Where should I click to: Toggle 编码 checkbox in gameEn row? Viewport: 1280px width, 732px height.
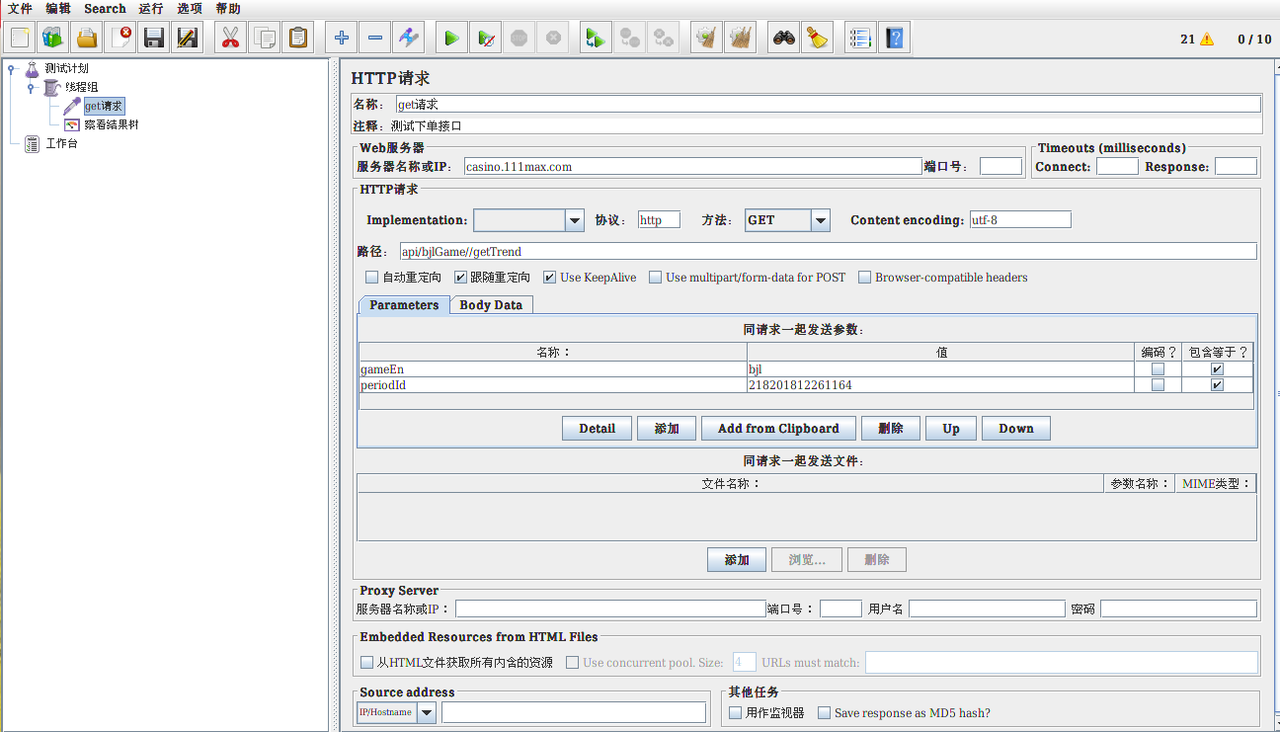(x=1158, y=369)
